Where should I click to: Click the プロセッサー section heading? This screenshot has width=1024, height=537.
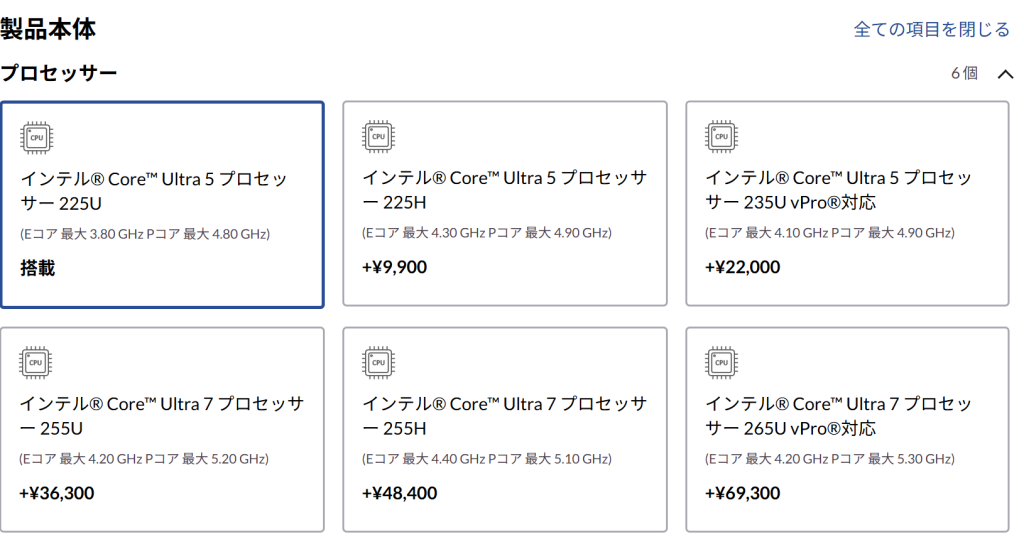tap(59, 73)
